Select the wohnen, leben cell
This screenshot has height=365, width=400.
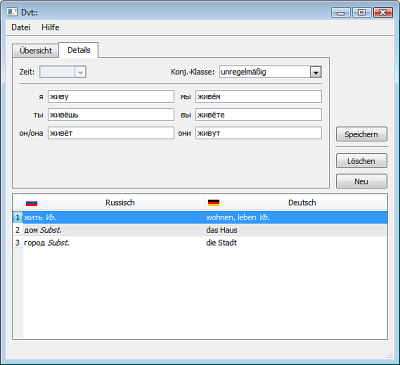(x=296, y=217)
